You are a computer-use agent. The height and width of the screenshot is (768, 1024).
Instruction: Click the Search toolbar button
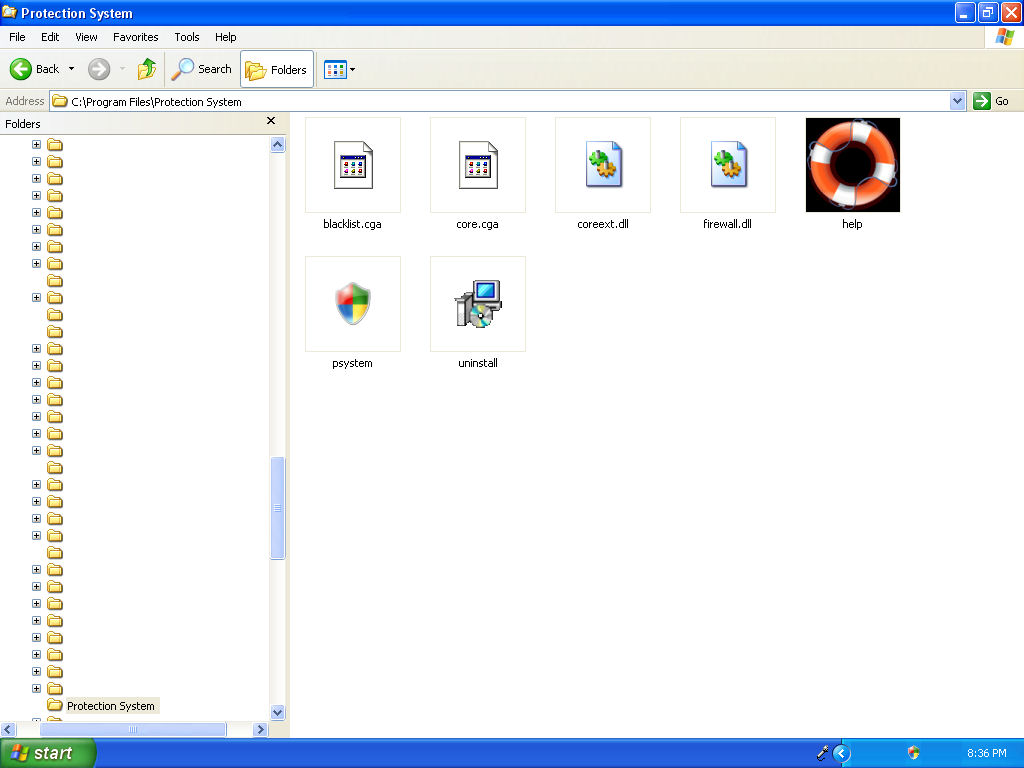pyautogui.click(x=202, y=69)
